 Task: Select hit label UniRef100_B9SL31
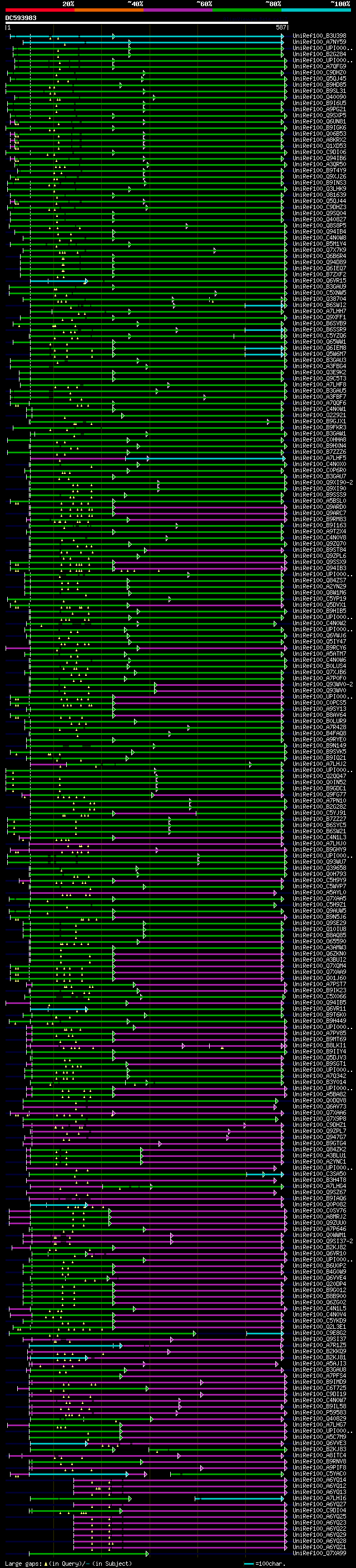319,91
